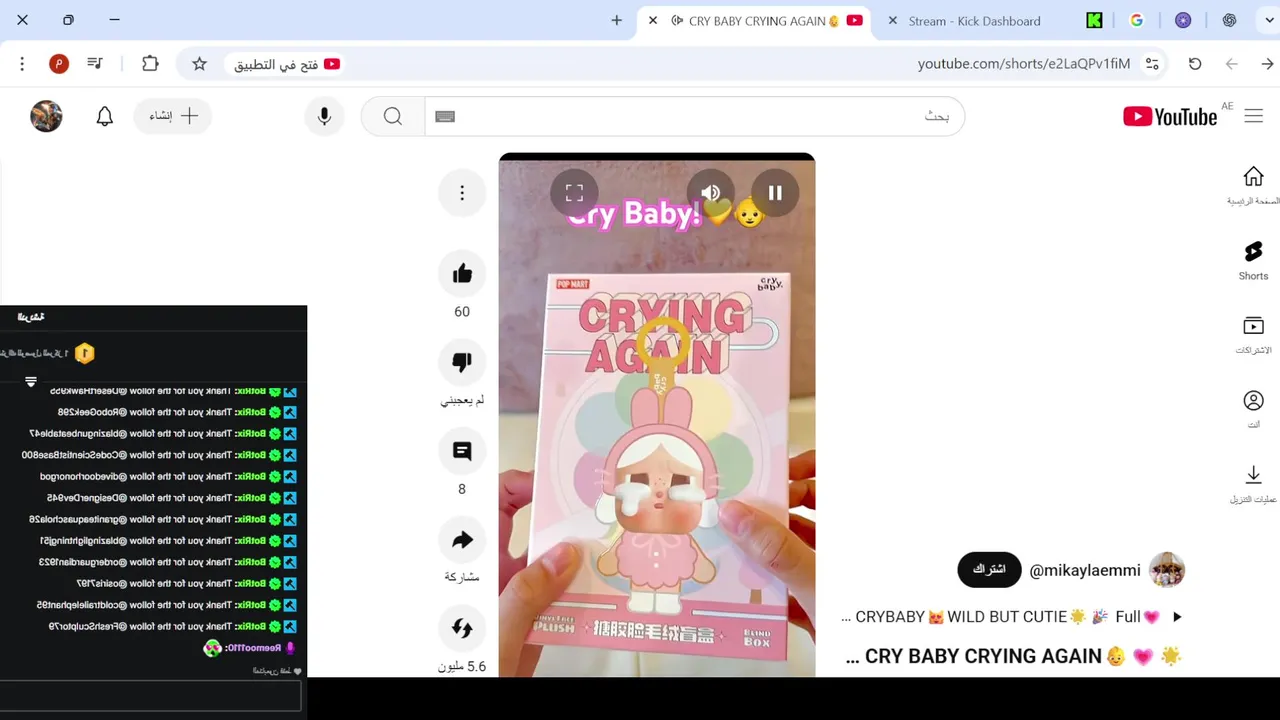Viewport: 1280px width, 720px height.
Task: Open the three-dot more actions menu beside video
Action: click(x=462, y=193)
